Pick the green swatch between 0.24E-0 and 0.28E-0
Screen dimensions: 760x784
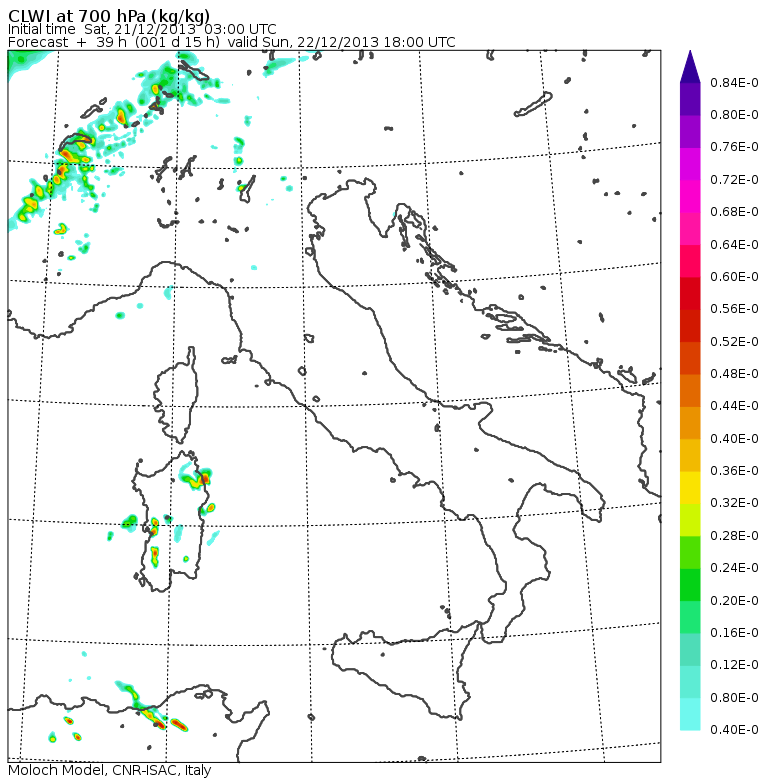point(690,552)
